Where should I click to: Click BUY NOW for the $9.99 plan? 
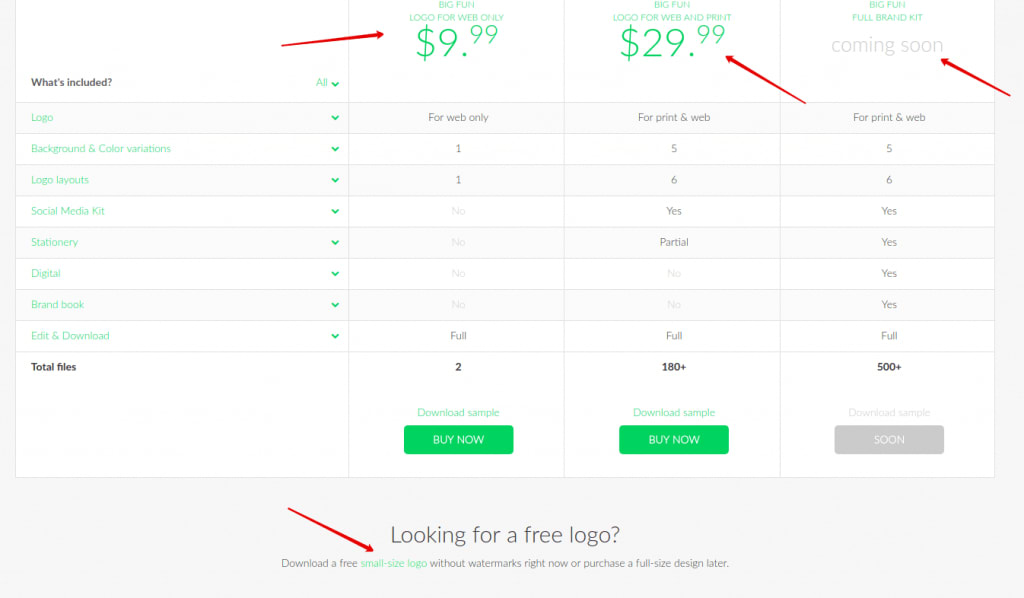(x=458, y=439)
